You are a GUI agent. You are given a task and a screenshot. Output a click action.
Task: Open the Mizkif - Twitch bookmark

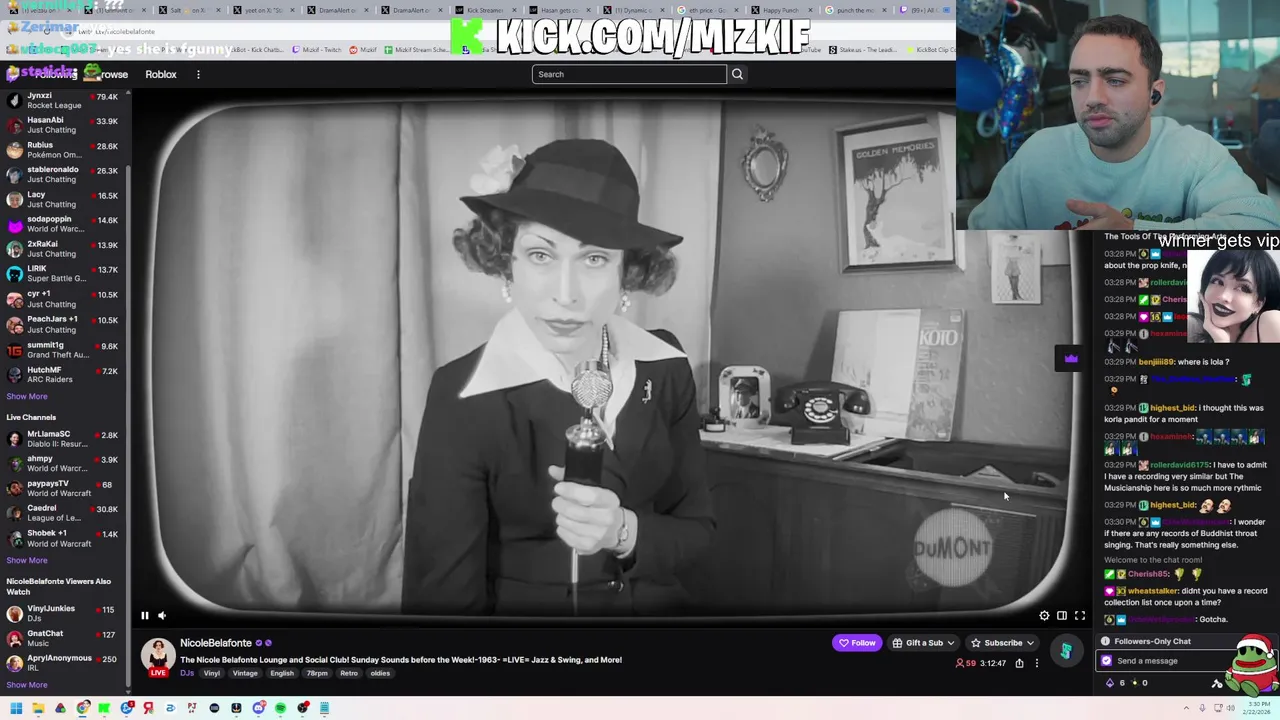(318, 50)
